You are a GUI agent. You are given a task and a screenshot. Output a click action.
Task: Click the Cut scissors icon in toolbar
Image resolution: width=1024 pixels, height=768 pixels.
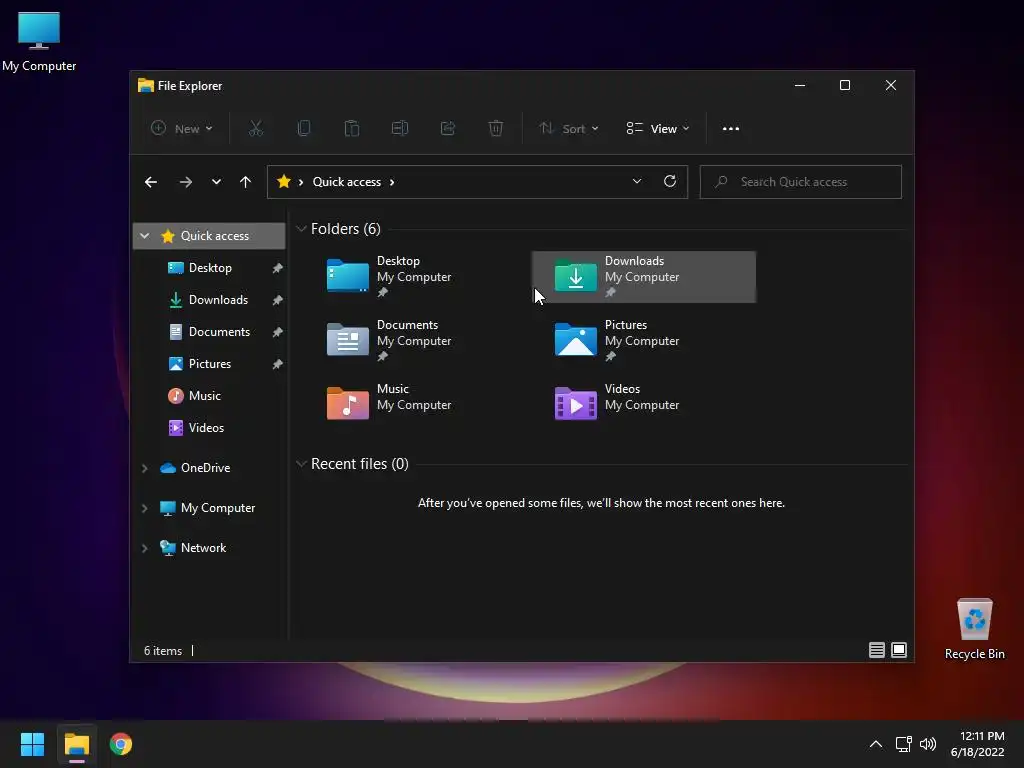pyautogui.click(x=255, y=129)
